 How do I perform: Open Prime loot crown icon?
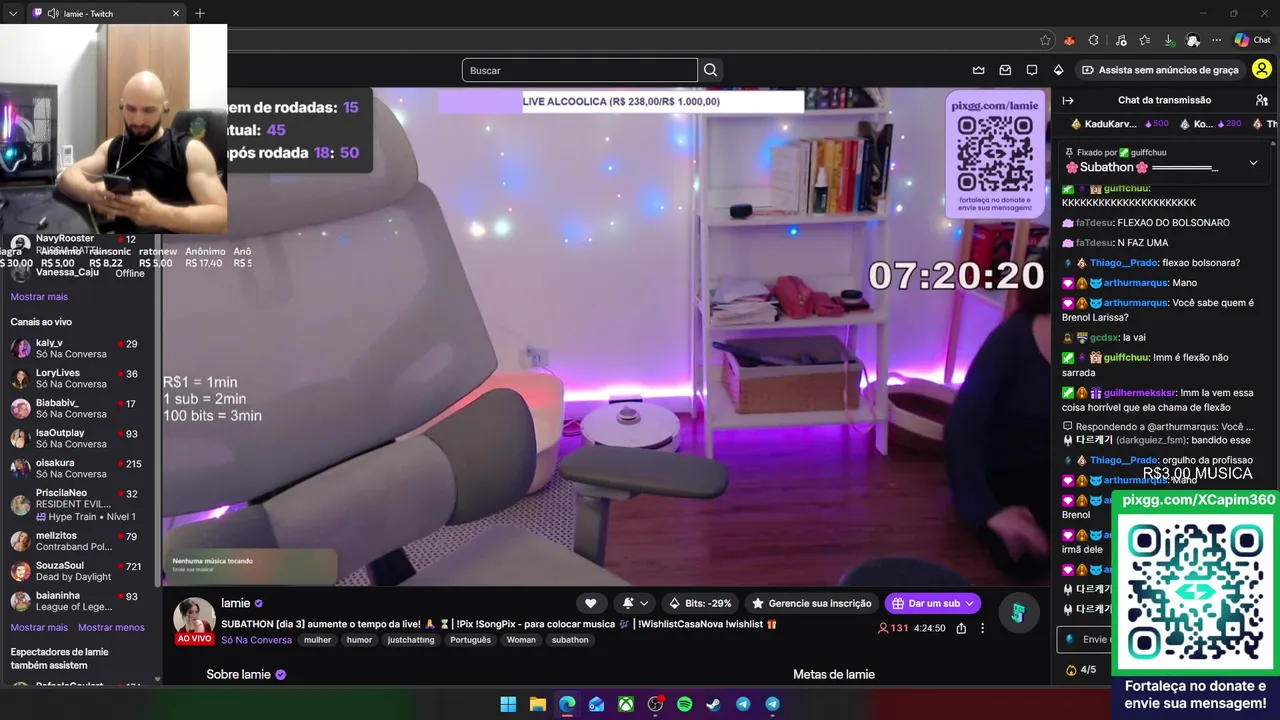[x=979, y=70]
